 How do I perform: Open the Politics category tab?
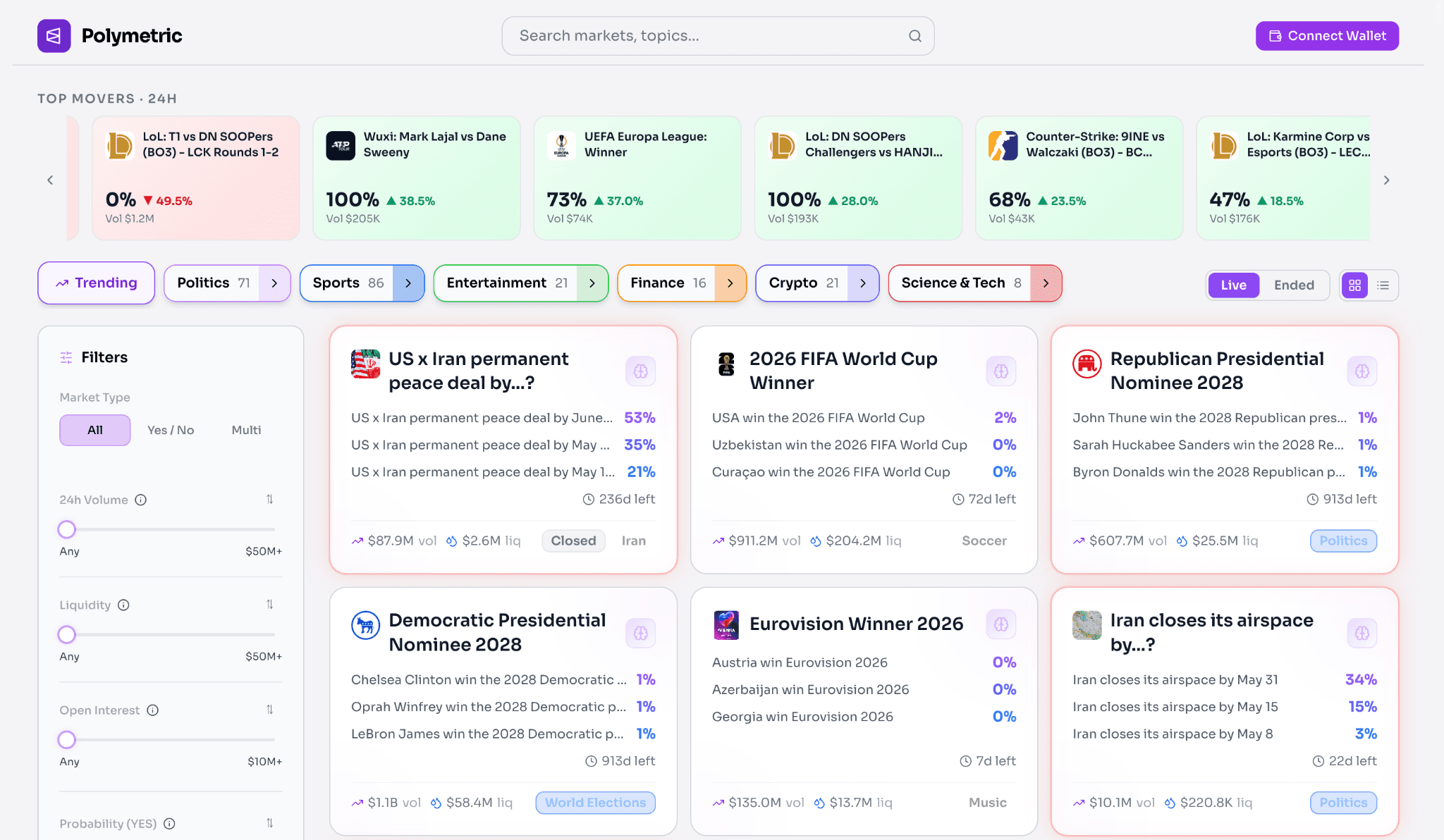(212, 283)
